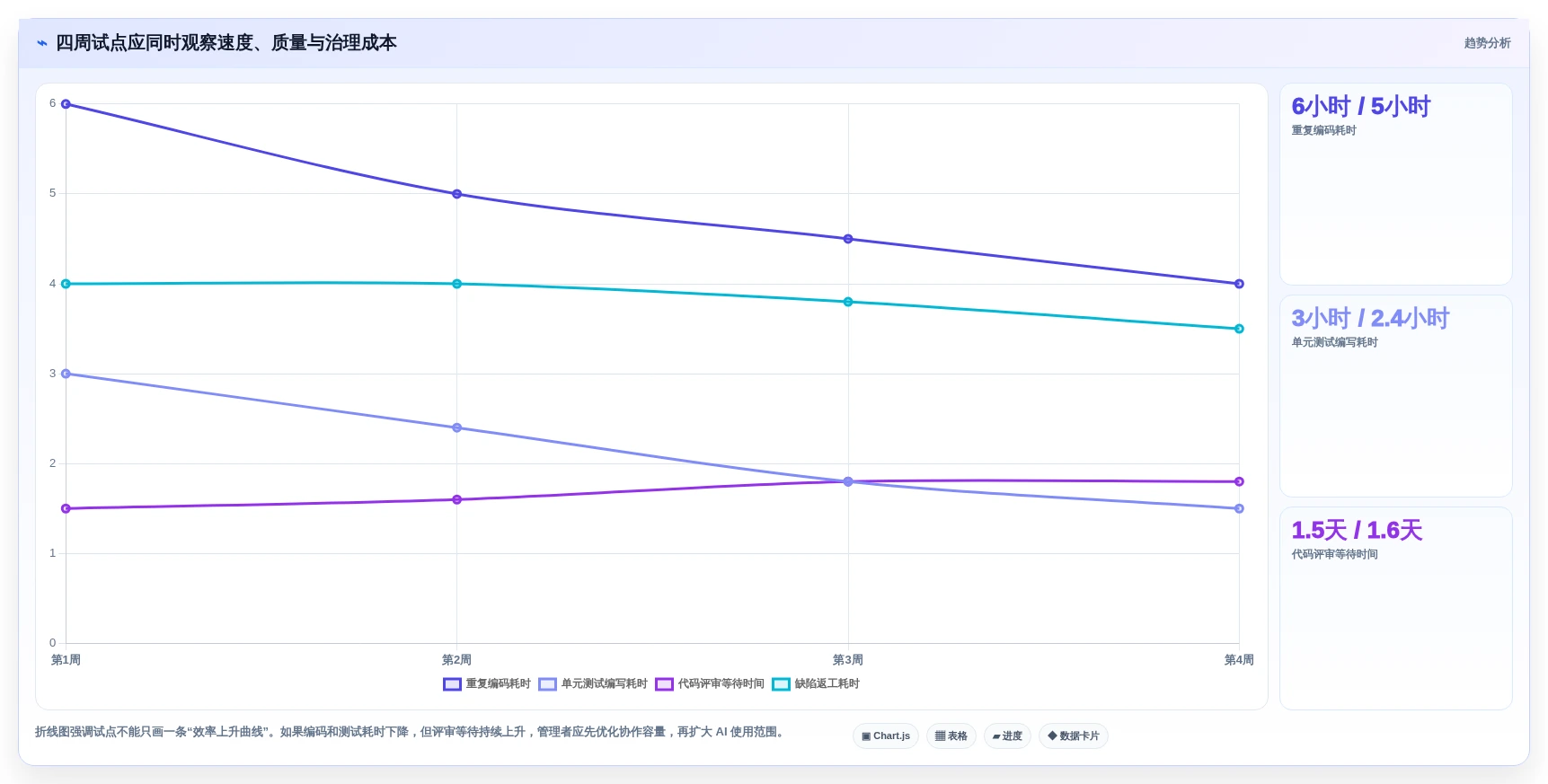Click the 代码评审等待时间 point at 第1周

[66, 508]
